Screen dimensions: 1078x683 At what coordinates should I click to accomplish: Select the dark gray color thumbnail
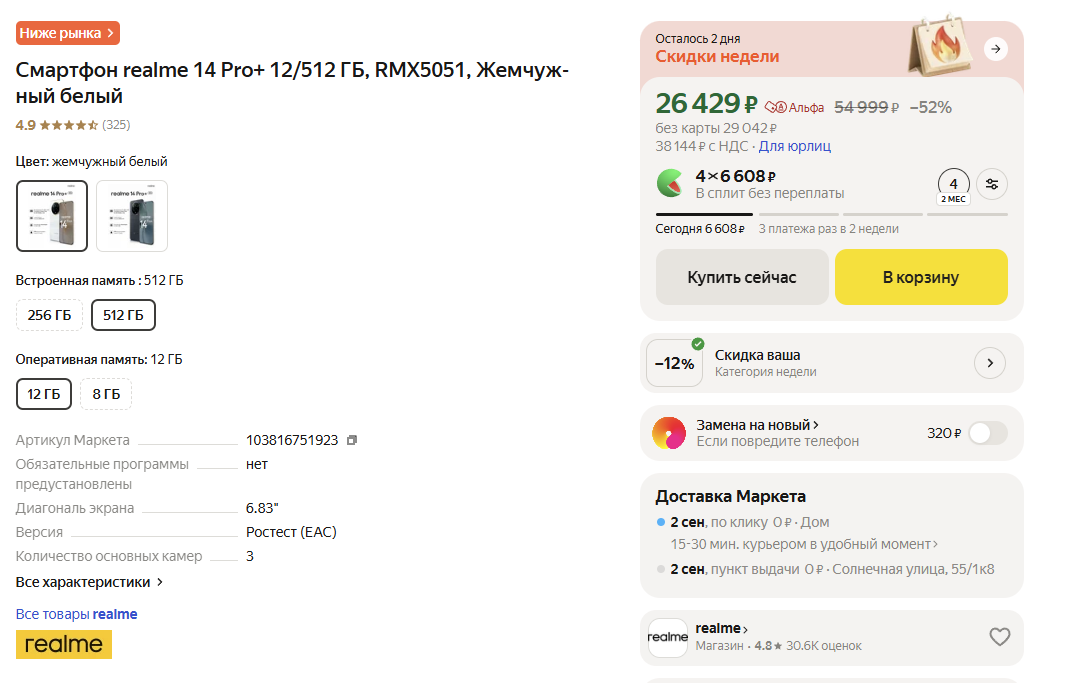(132, 216)
